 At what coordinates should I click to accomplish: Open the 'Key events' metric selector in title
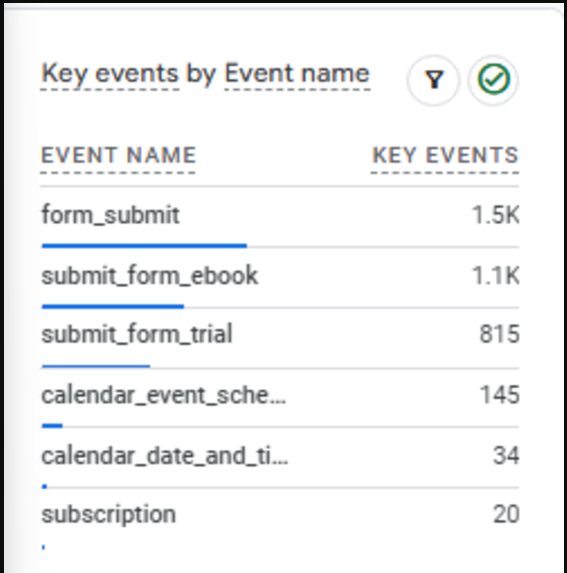(110, 75)
